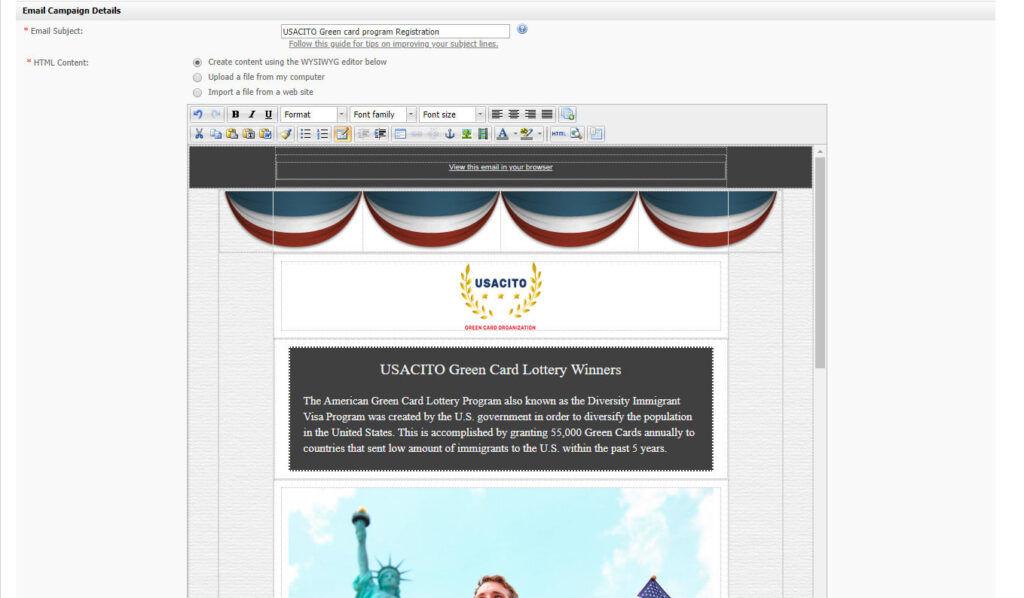Click 'View this email in your browser' link
1024x598 pixels.
coord(500,167)
